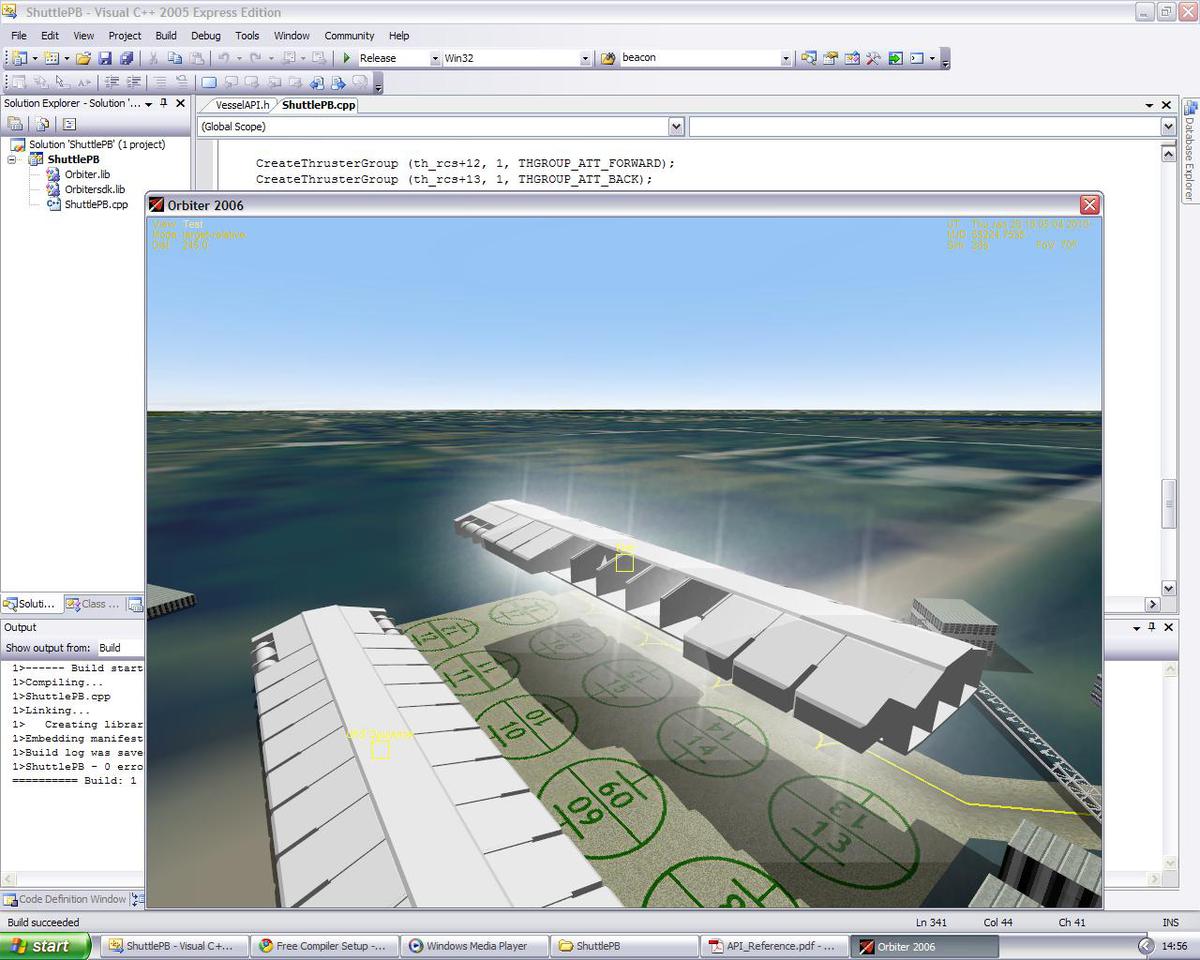Expand the Global Scope dropdown
The image size is (1200, 960).
(x=676, y=127)
